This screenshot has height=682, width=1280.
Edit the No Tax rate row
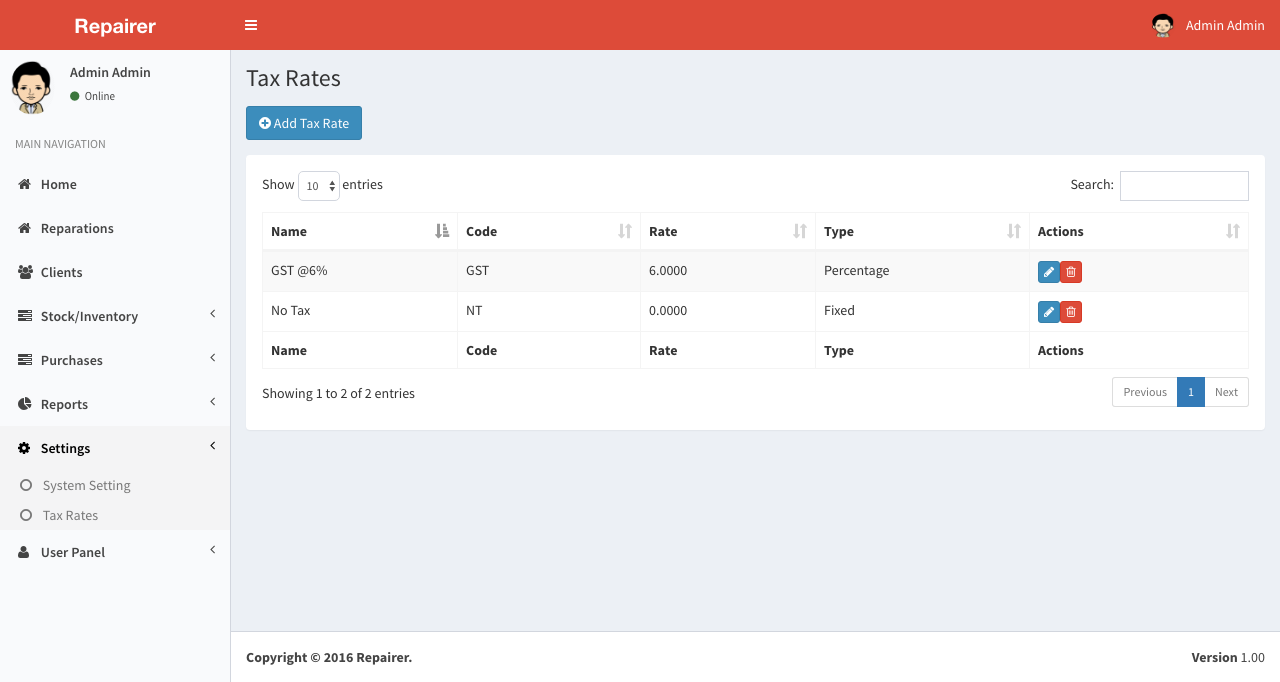[x=1048, y=312]
